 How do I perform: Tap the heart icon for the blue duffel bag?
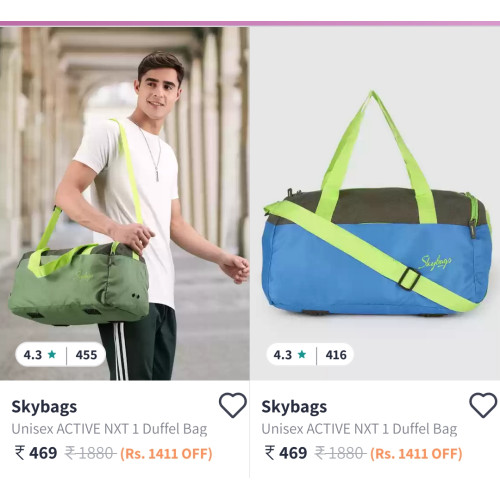click(x=483, y=405)
